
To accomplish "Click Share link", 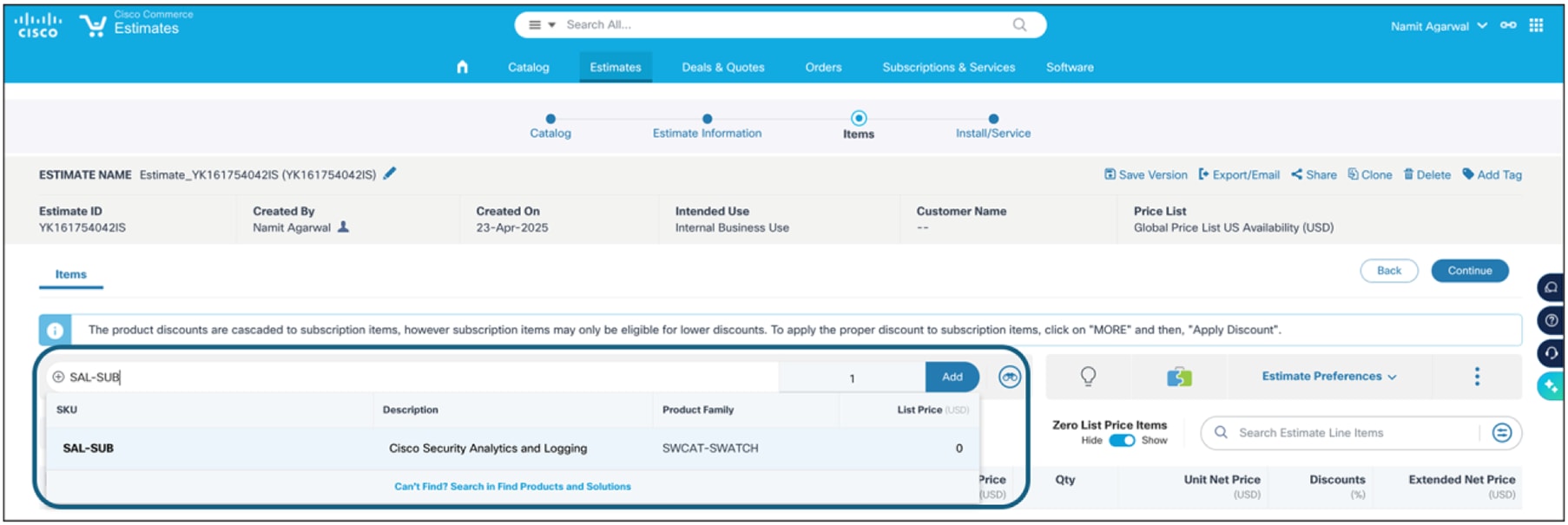I will point(1314,174).
